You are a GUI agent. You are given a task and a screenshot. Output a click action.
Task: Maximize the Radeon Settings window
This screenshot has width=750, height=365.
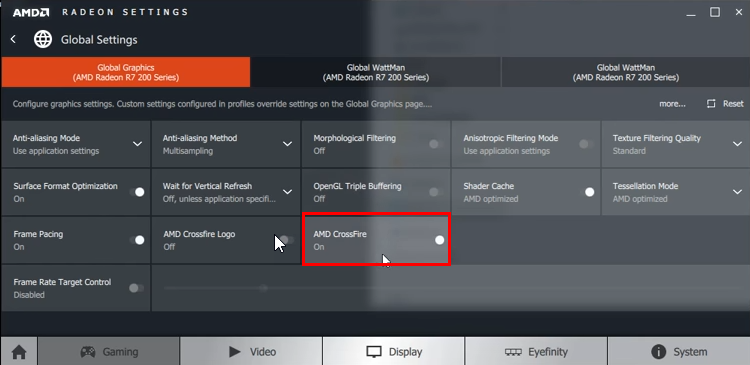coord(715,12)
